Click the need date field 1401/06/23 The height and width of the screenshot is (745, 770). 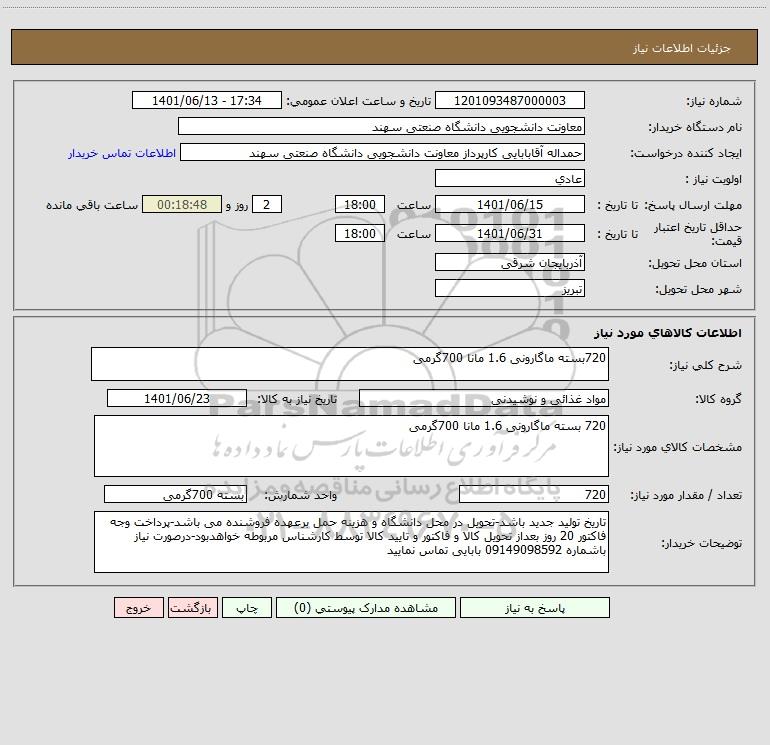tap(177, 398)
